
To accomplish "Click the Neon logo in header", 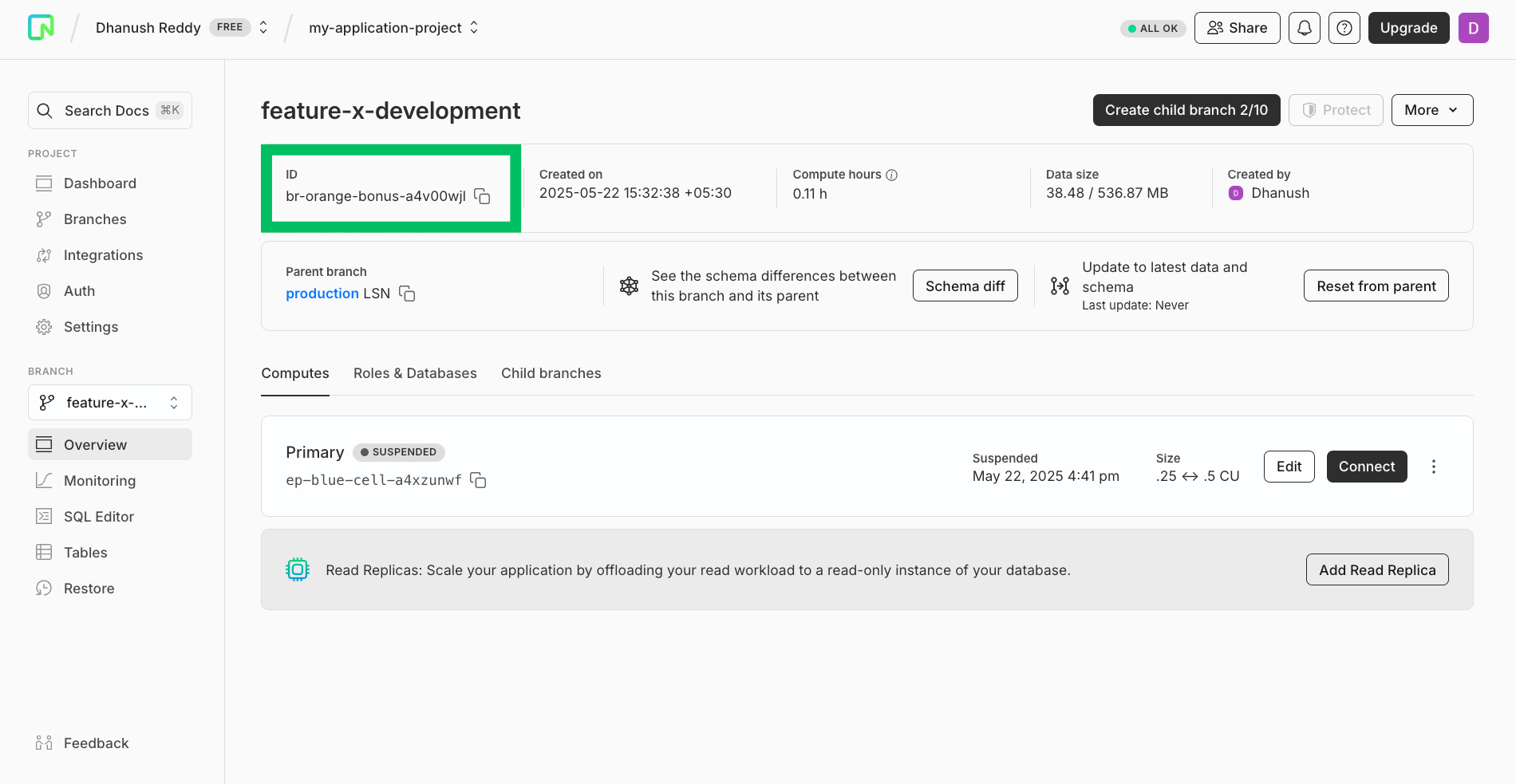I will 41,28.
